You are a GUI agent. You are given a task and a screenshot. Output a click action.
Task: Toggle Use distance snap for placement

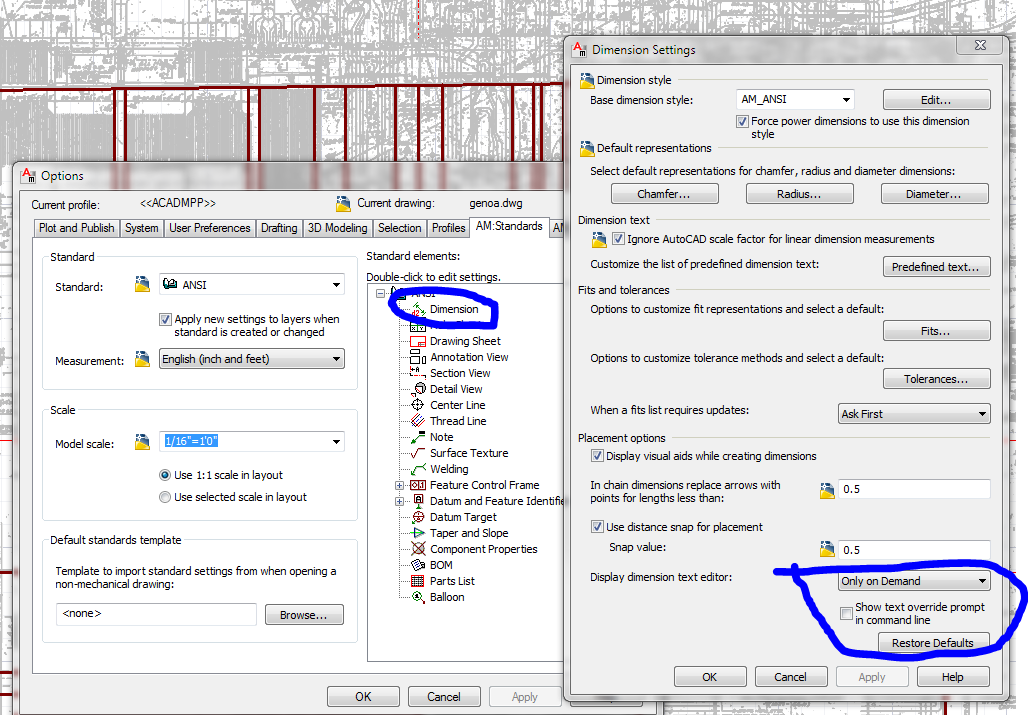coord(597,526)
